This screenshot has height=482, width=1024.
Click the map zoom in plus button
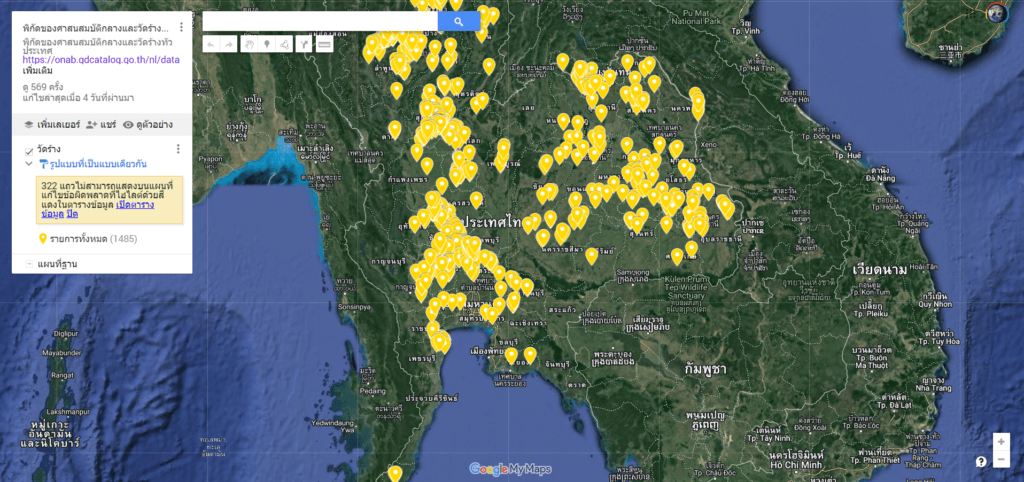(x=1001, y=441)
